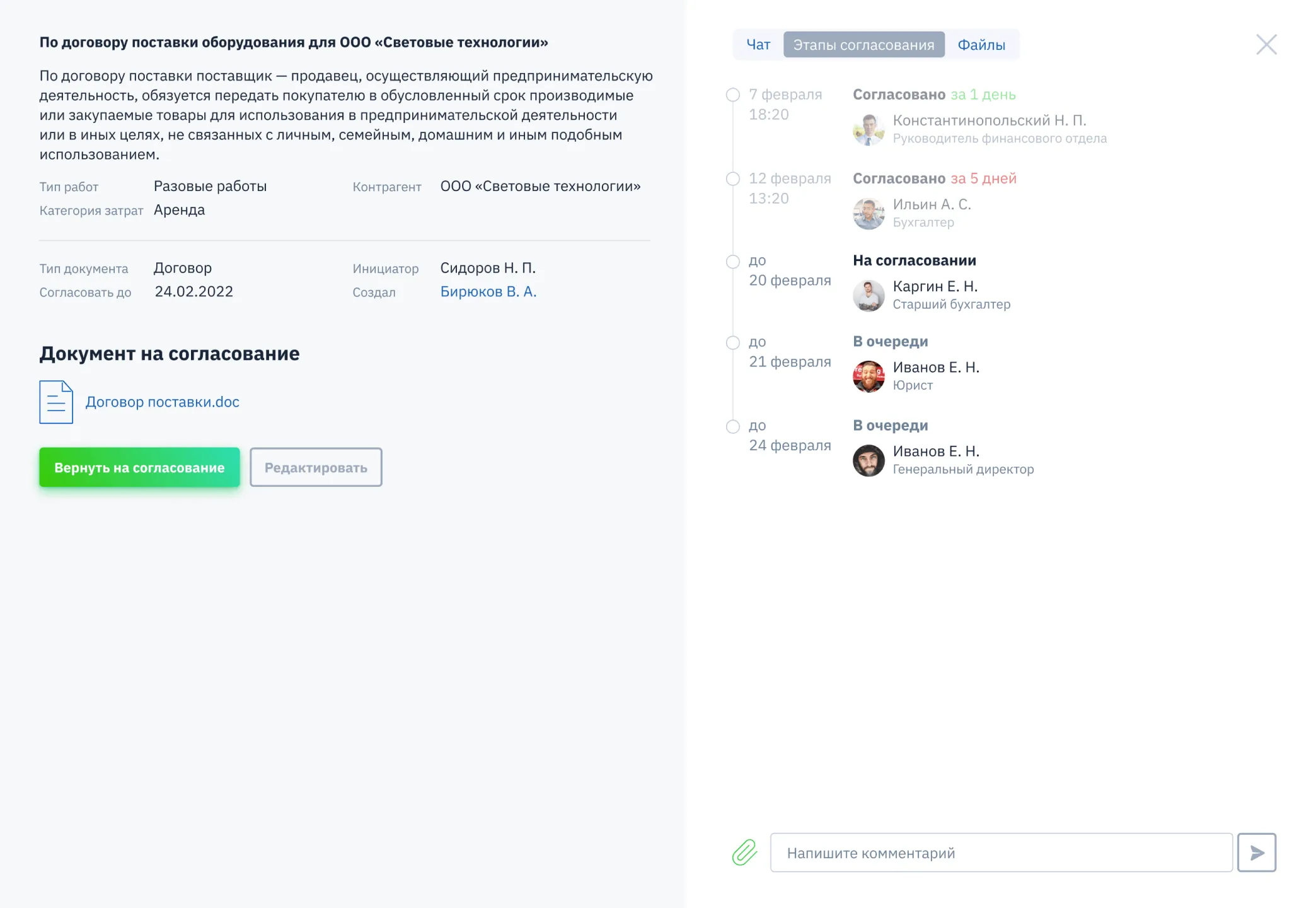This screenshot has height=908, width=1316.
Task: Click the avatar of бухгалтер Ильин А. С.
Action: (868, 212)
